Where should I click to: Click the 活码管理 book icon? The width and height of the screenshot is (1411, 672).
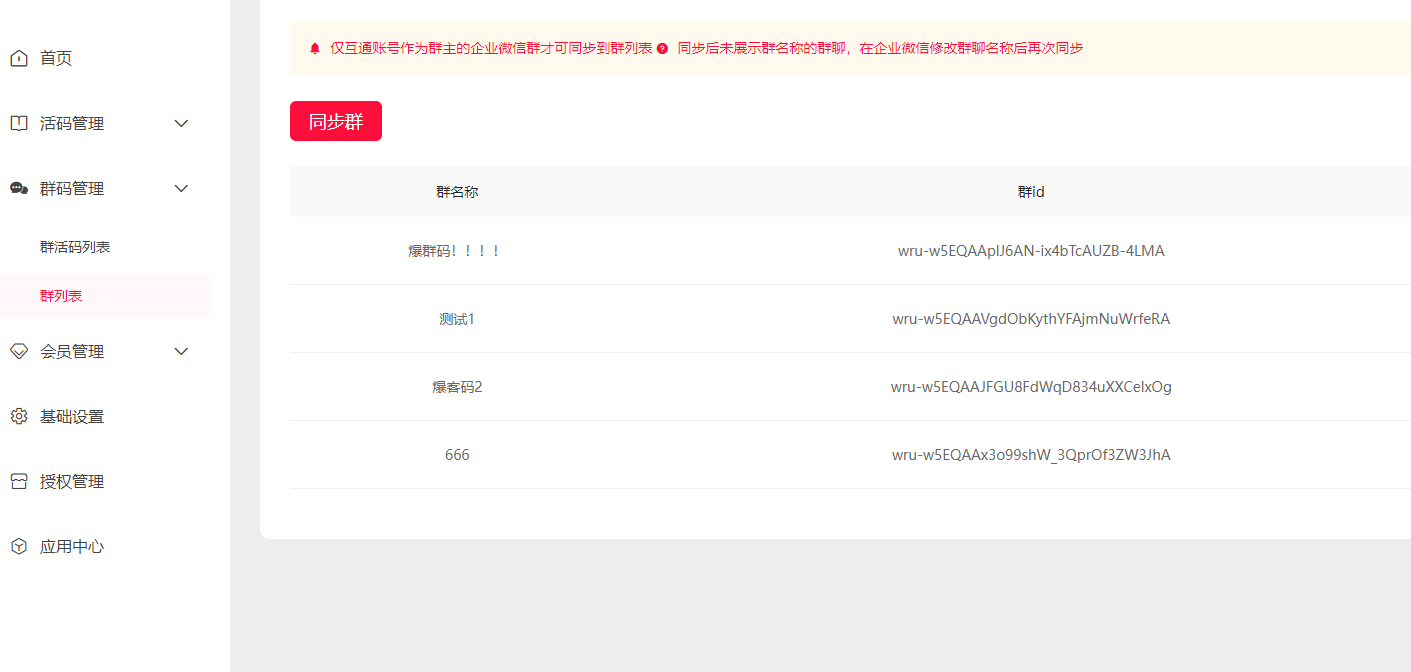click(19, 123)
